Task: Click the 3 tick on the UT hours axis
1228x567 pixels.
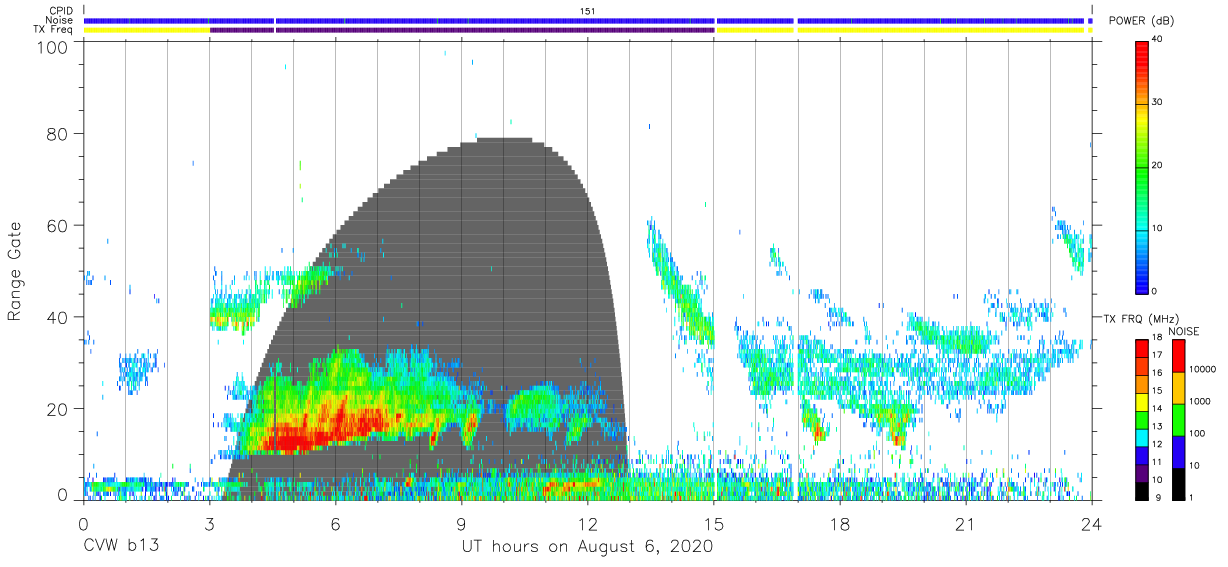Action: click(x=209, y=526)
